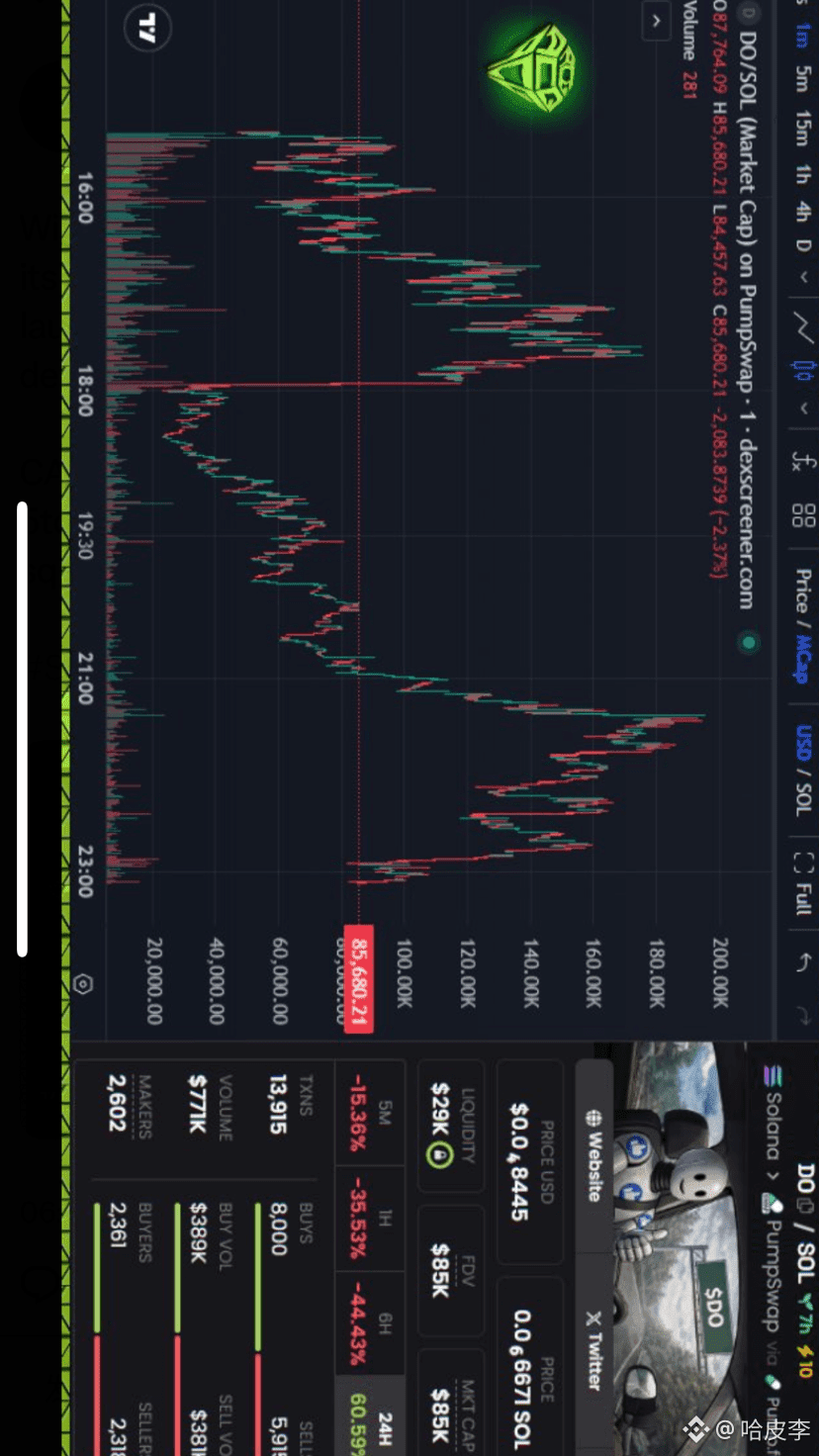819x1456 pixels.
Task: Click the 18:00 time axis label
Action: pos(85,391)
